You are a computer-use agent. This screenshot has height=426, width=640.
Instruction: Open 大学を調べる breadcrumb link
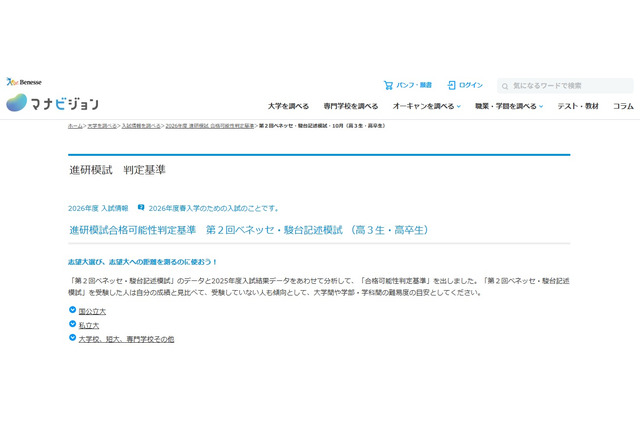tap(102, 126)
